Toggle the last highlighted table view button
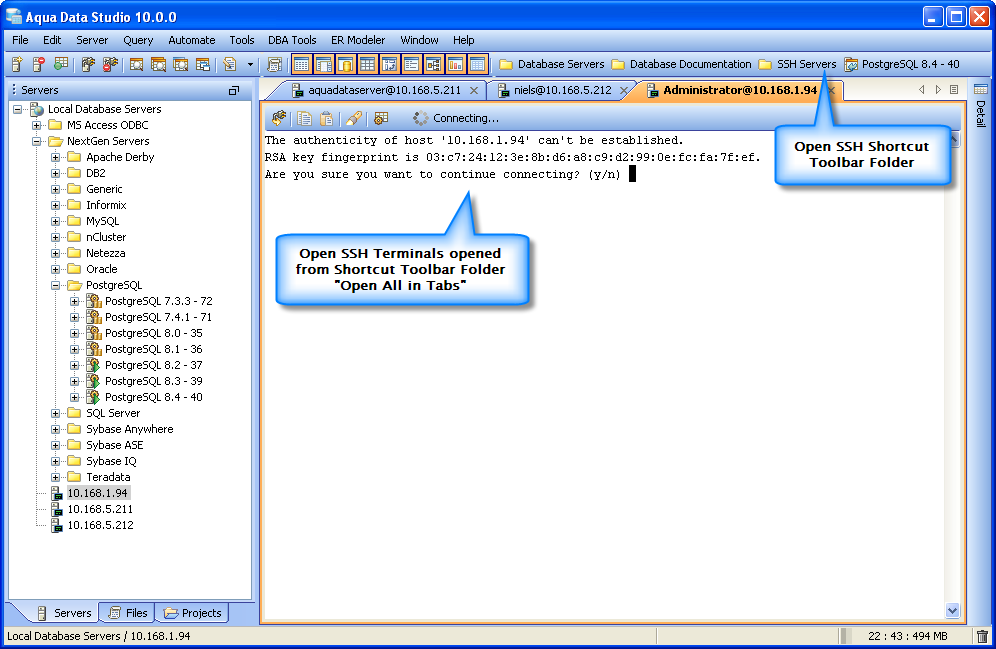This screenshot has height=649, width=996. pos(477,64)
